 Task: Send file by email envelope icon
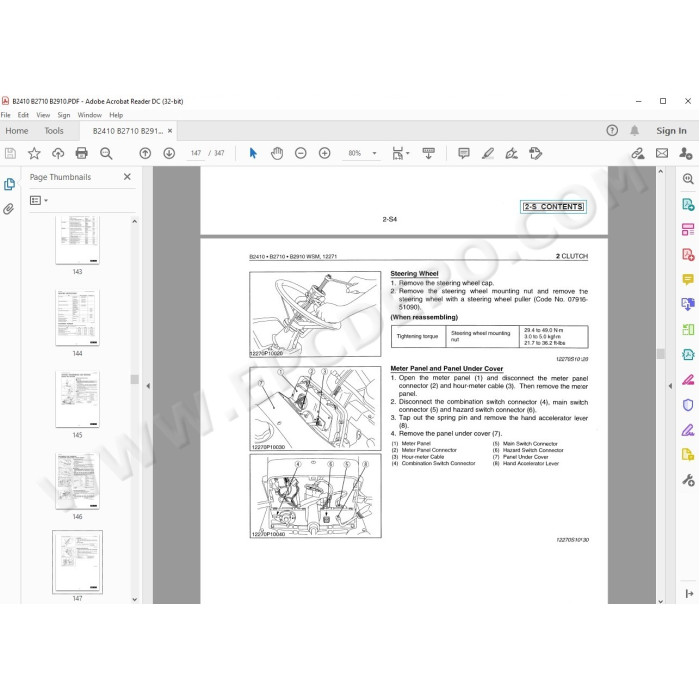pos(662,154)
